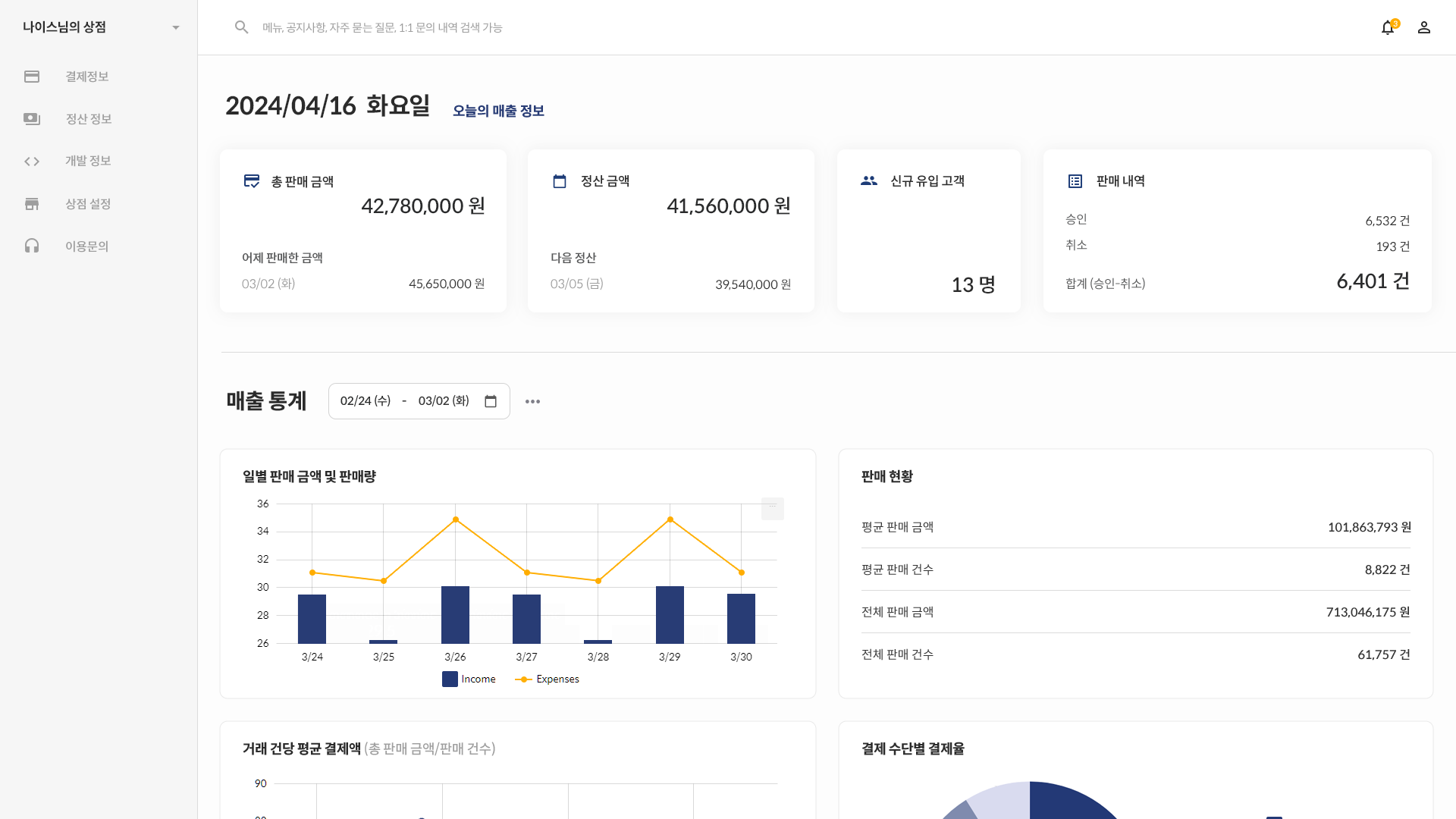Click the 정산 금액 calendar icon

click(560, 181)
